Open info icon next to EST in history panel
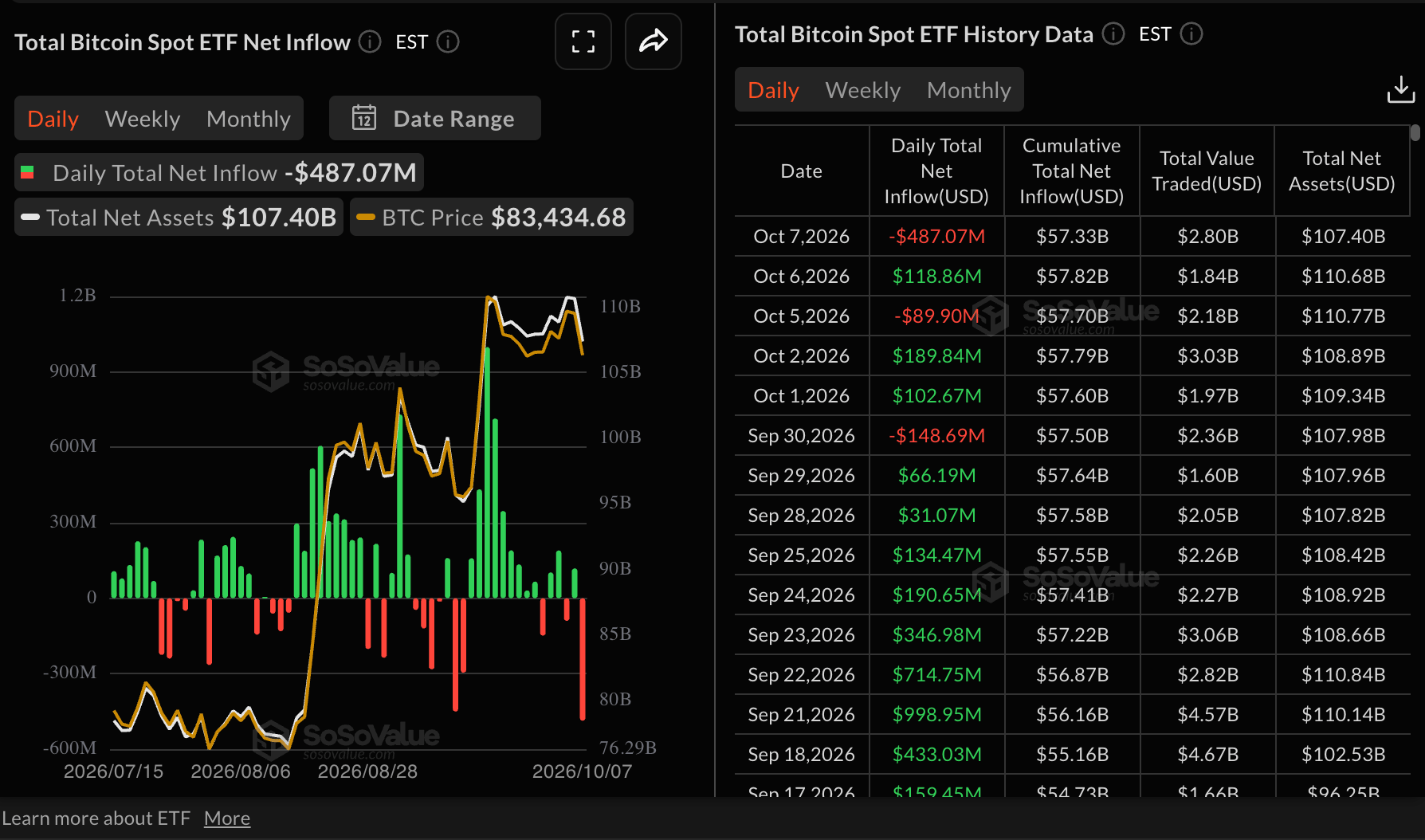The image size is (1425, 840). (x=1191, y=33)
